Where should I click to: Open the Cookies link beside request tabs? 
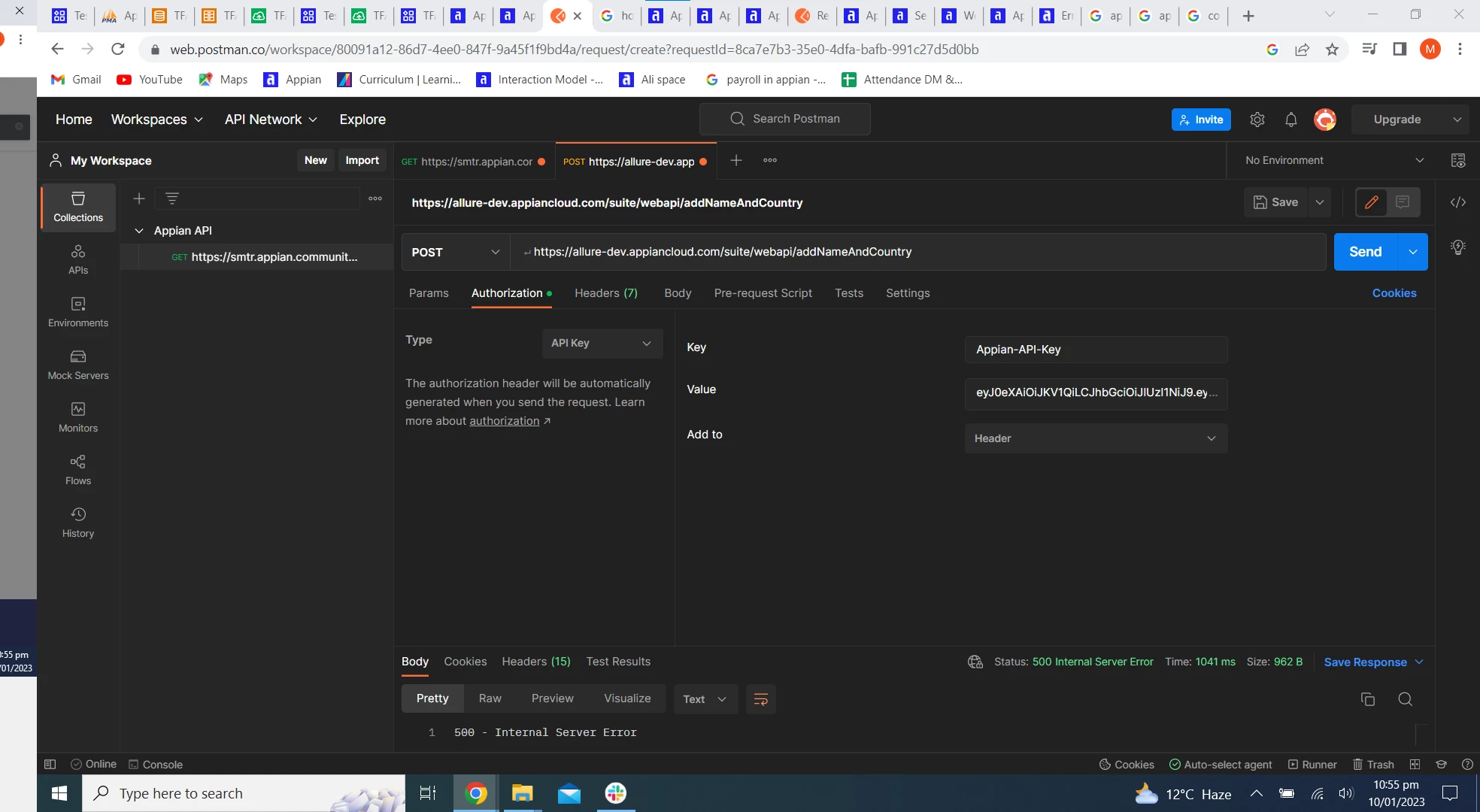[1394, 293]
